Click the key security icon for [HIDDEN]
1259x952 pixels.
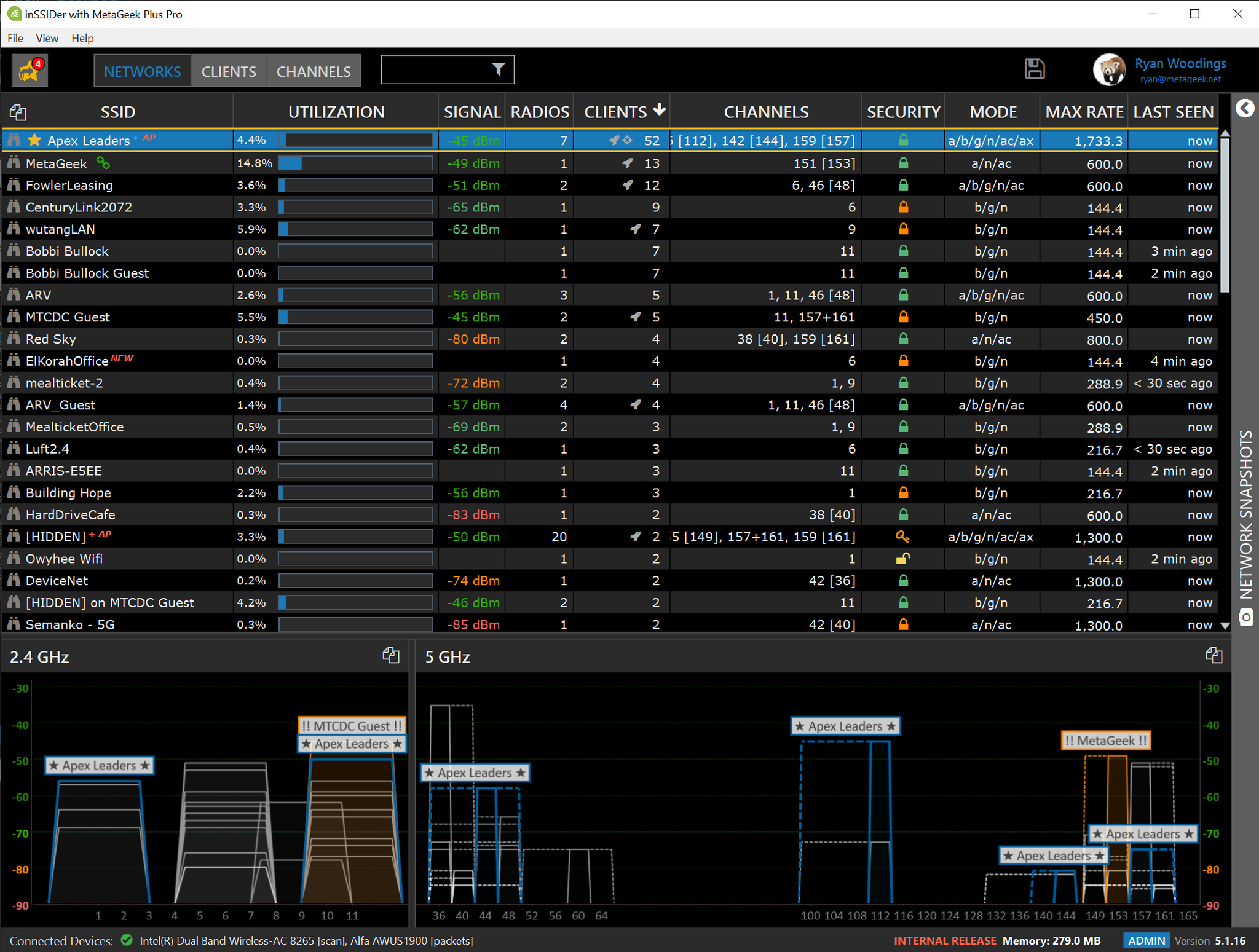tap(902, 537)
